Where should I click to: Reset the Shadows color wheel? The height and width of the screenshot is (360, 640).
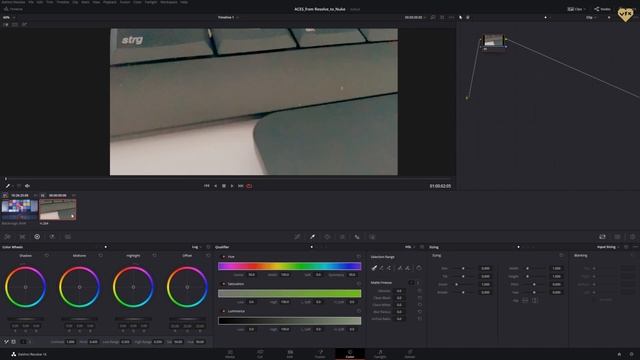47,256
